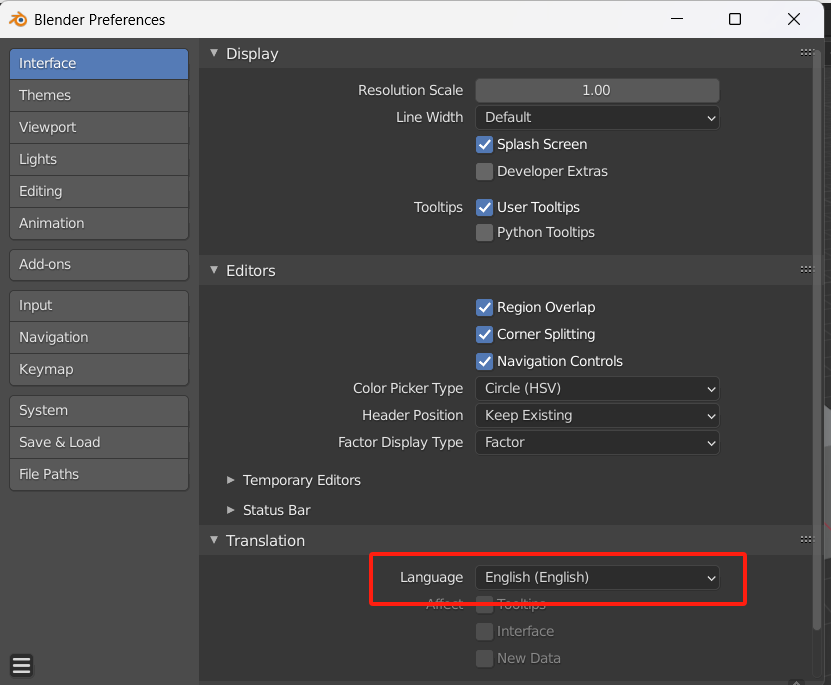Open the Line Width dropdown
The height and width of the screenshot is (685, 831).
tap(597, 118)
